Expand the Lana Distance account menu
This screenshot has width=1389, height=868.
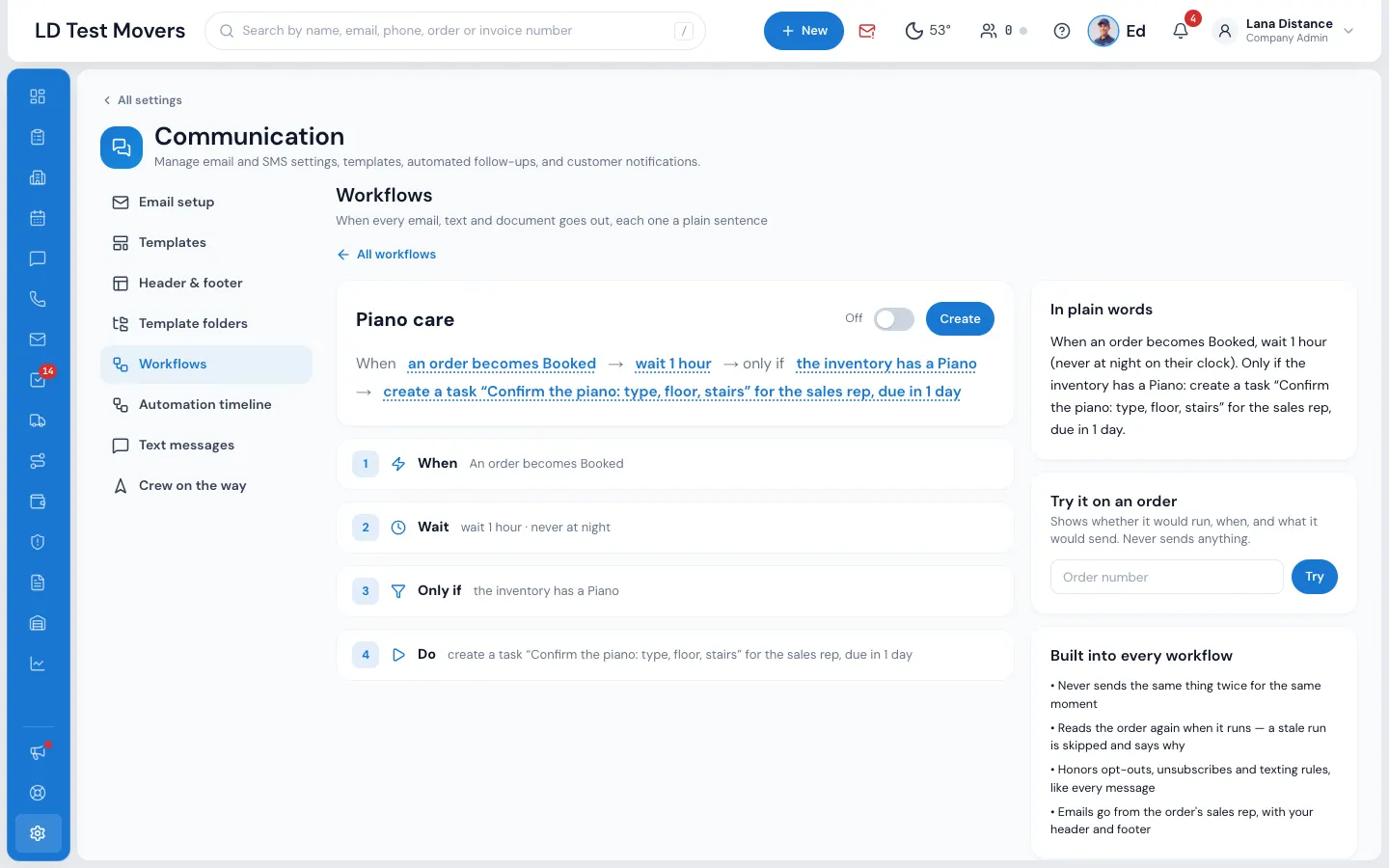(1285, 31)
